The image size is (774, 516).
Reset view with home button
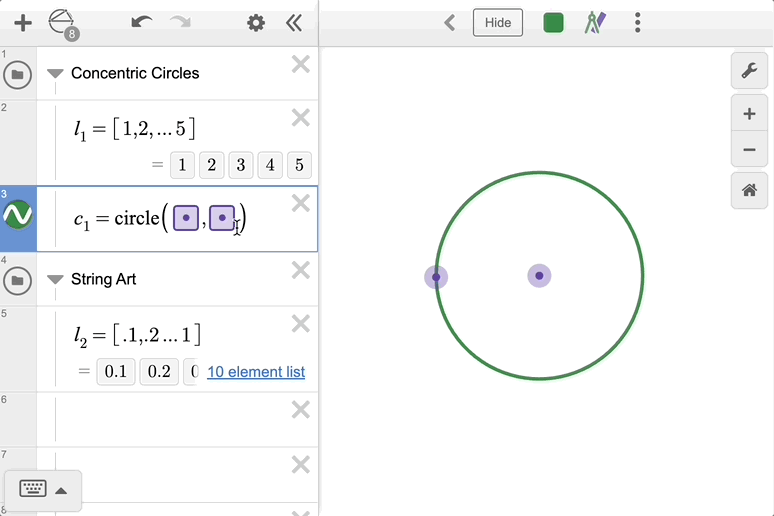coord(749,189)
